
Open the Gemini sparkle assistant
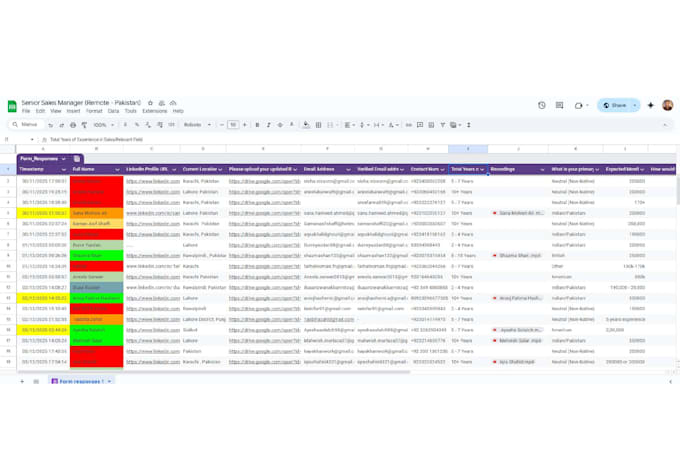651,105
